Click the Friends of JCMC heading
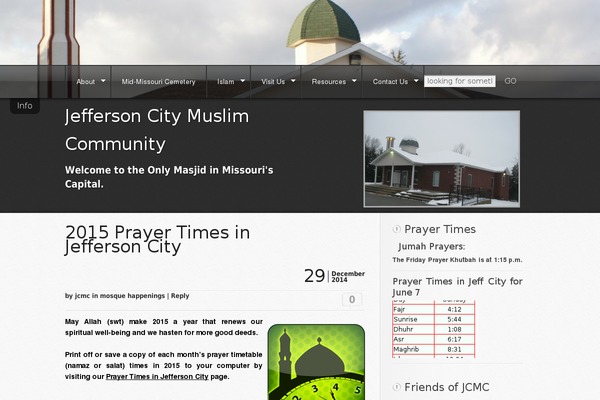The width and height of the screenshot is (600, 400). click(447, 387)
